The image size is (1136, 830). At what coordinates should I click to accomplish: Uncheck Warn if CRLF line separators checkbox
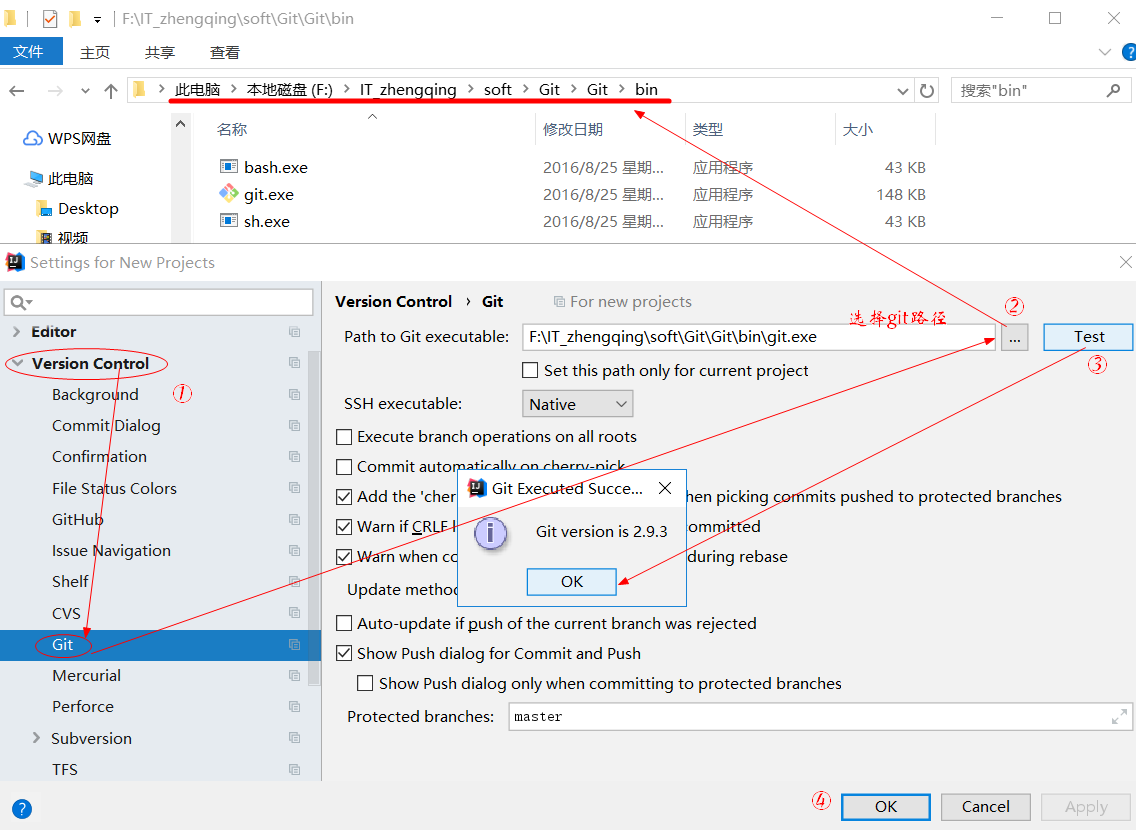[x=344, y=527]
